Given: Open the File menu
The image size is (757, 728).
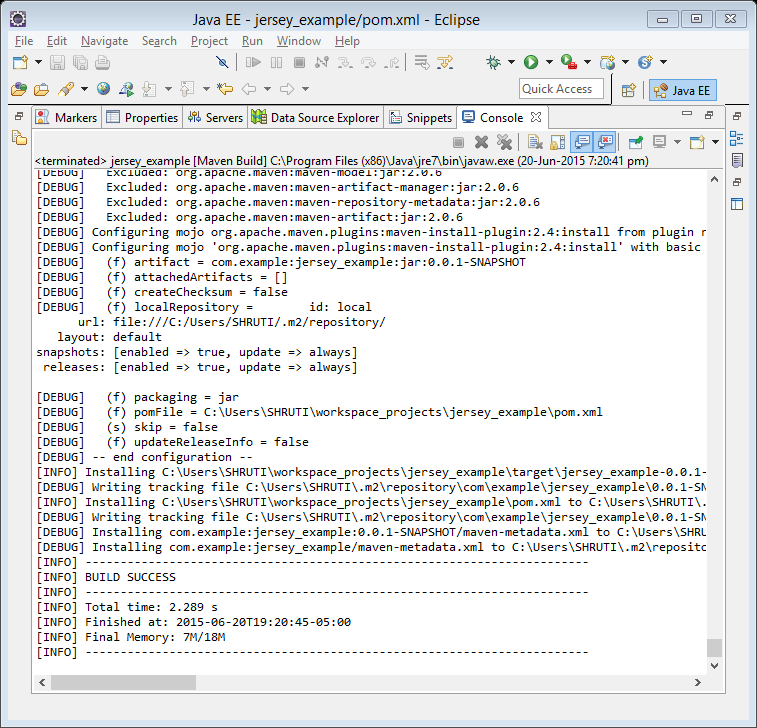Looking at the screenshot, I should pyautogui.click(x=24, y=41).
